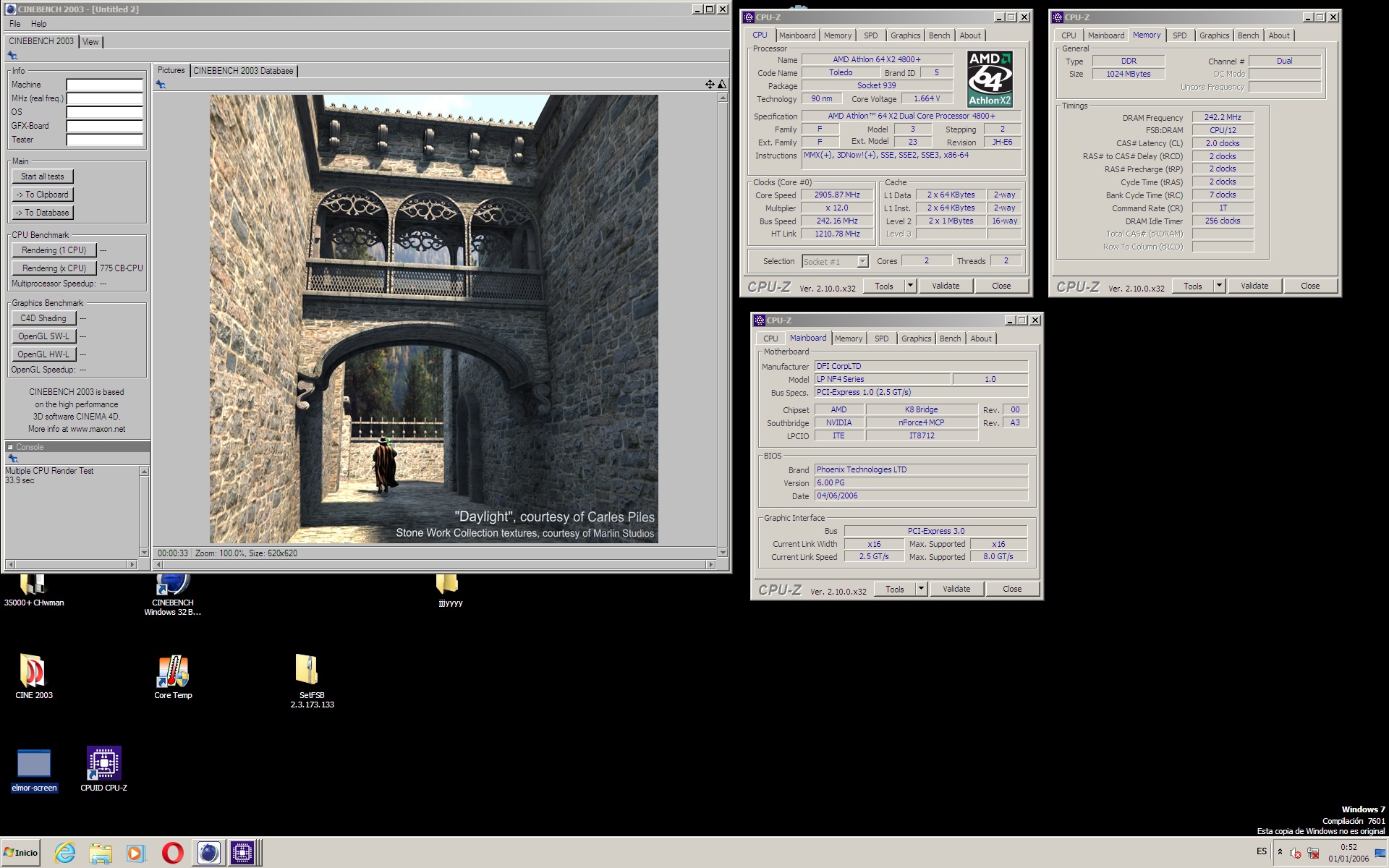This screenshot has height=868, width=1389.
Task: Switch to the CINEBENCH 2003 Database tab
Action: click(x=243, y=71)
